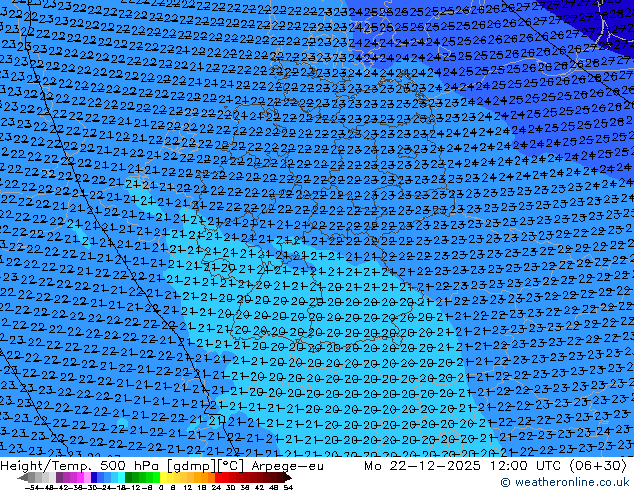Viewport: 634px width, 490px height.
Task: Click the gray left arrow end of legend
Action: pos(23,477)
